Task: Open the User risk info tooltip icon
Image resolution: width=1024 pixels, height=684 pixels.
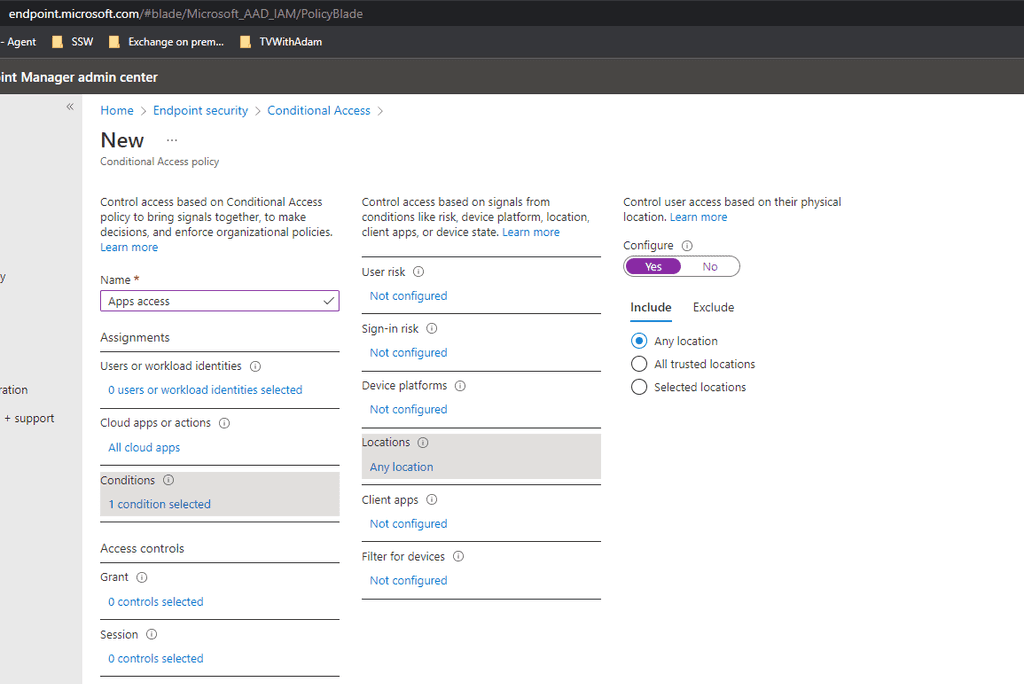Action: pos(417,271)
